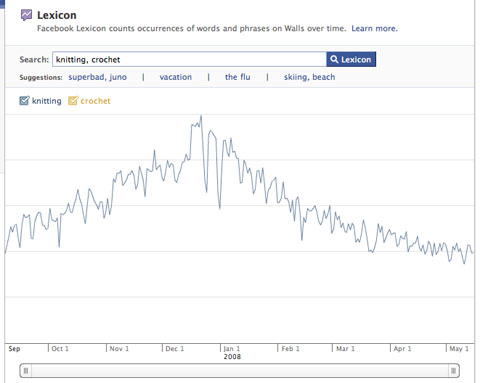The height and width of the screenshot is (383, 480).
Task: Click the middle of the range scrollbar track
Action: coord(240,371)
